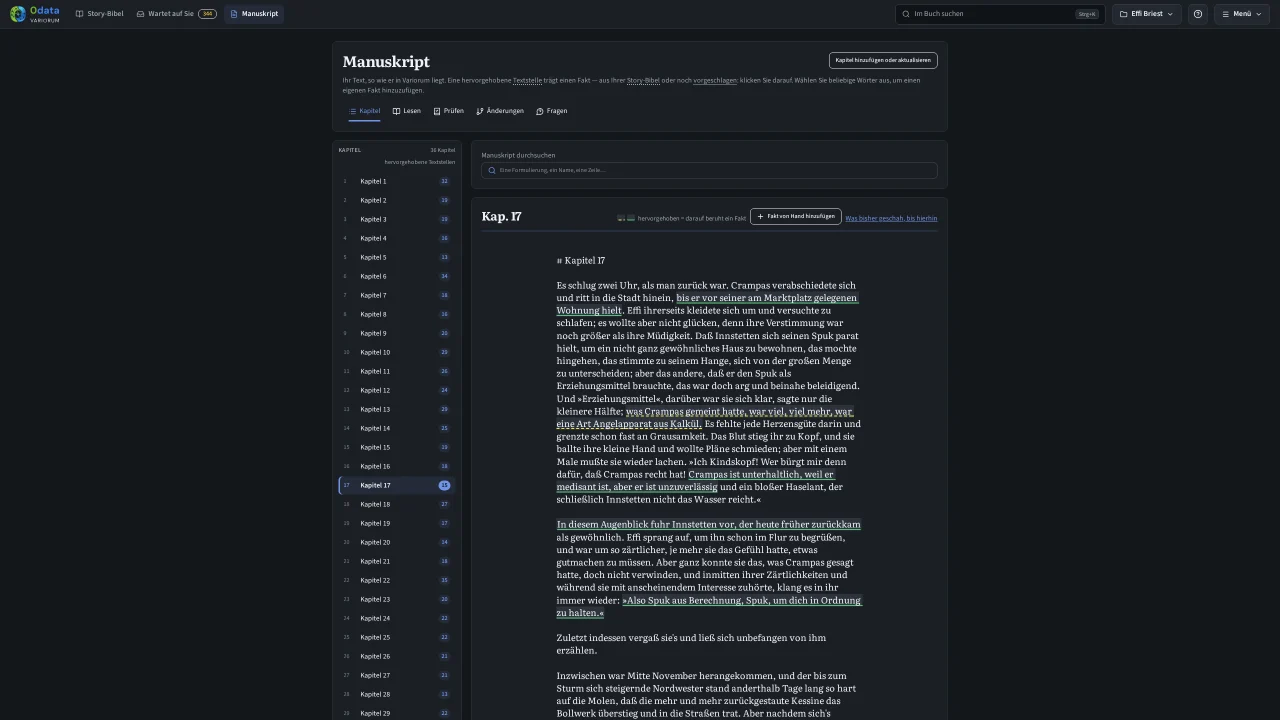
Task: Select the Manuskript nav item
Action: (x=254, y=14)
